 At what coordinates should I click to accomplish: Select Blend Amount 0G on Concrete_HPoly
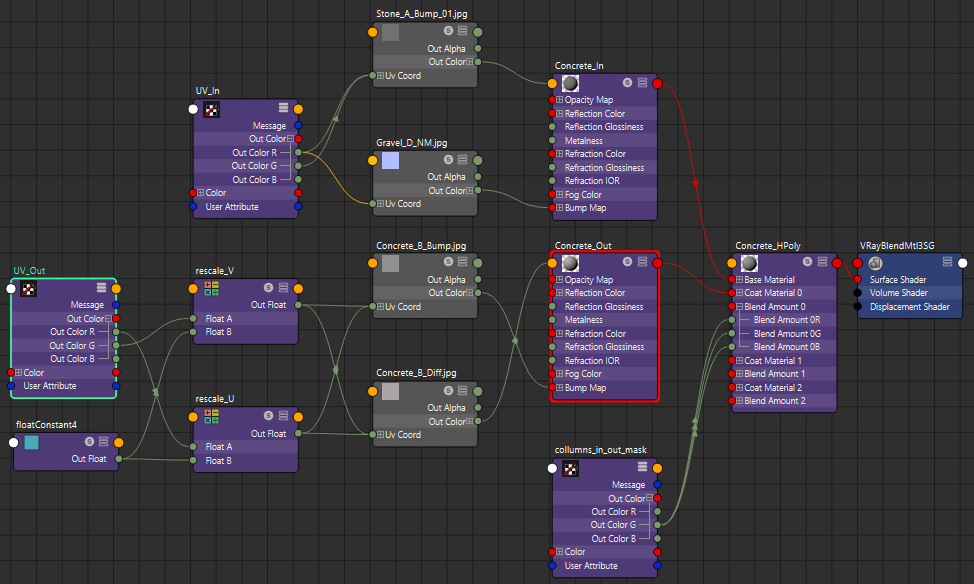(x=787, y=334)
